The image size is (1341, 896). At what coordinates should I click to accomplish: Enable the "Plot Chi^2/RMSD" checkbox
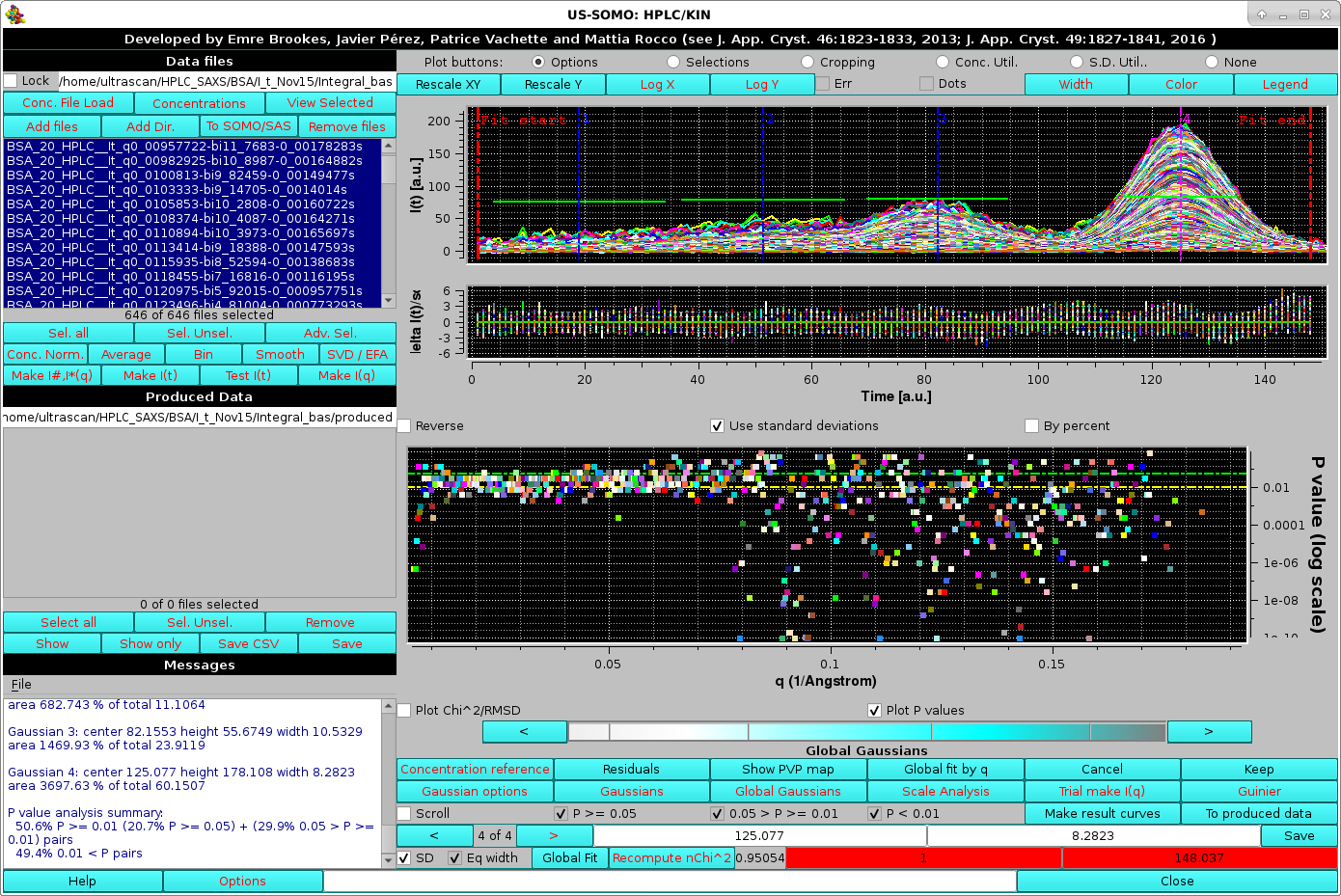pyautogui.click(x=404, y=710)
